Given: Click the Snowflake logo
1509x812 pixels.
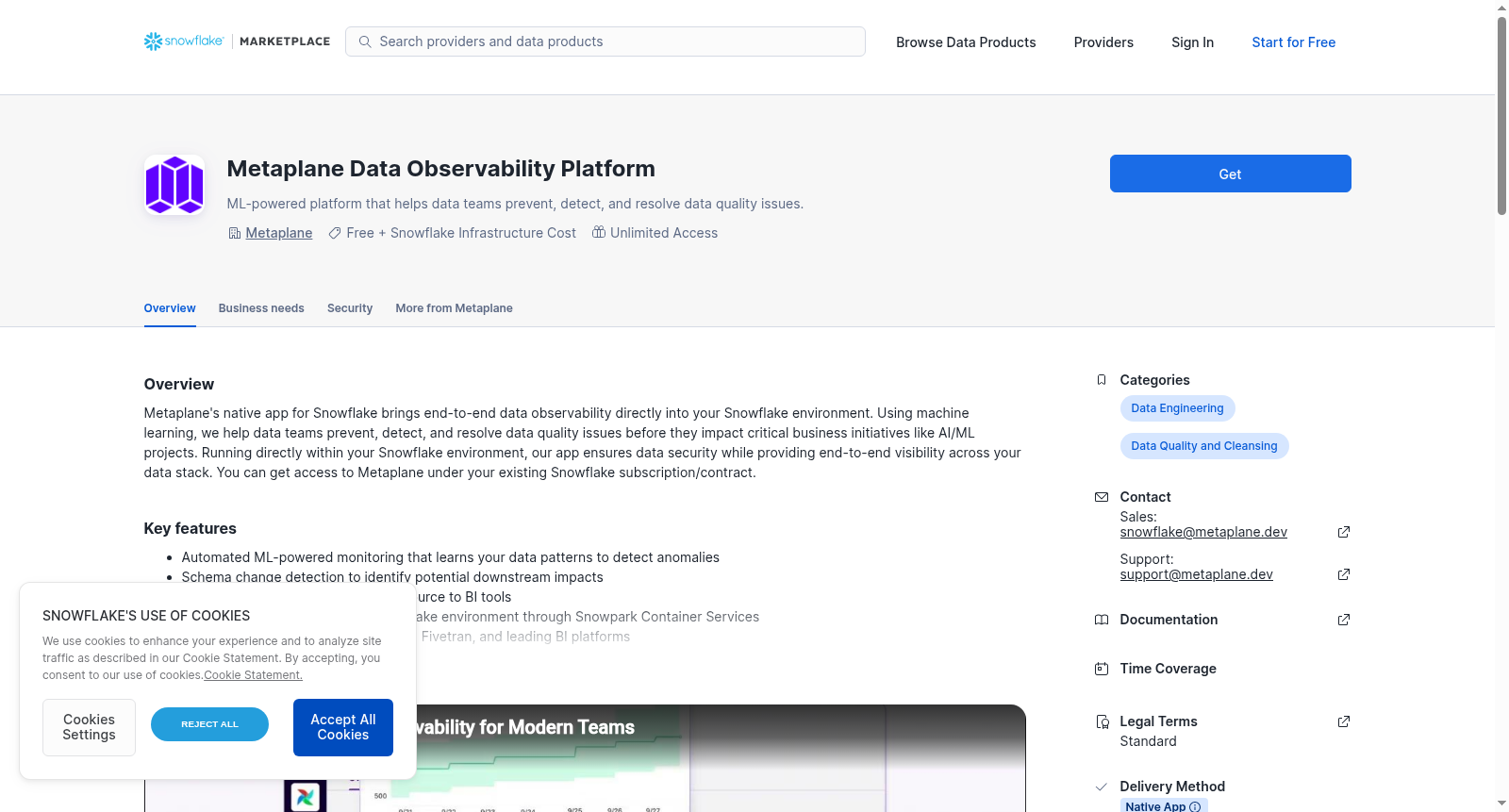Looking at the screenshot, I should click(184, 41).
